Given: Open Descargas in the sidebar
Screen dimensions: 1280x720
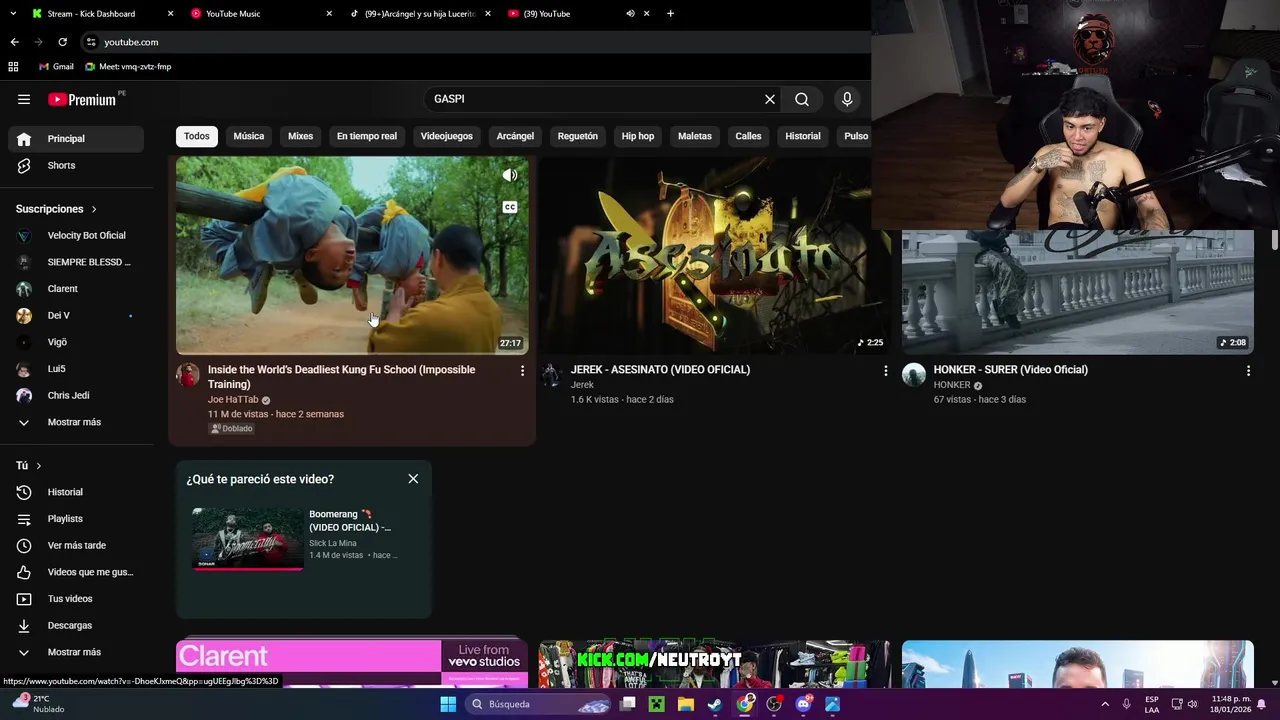Looking at the screenshot, I should pos(76,625).
